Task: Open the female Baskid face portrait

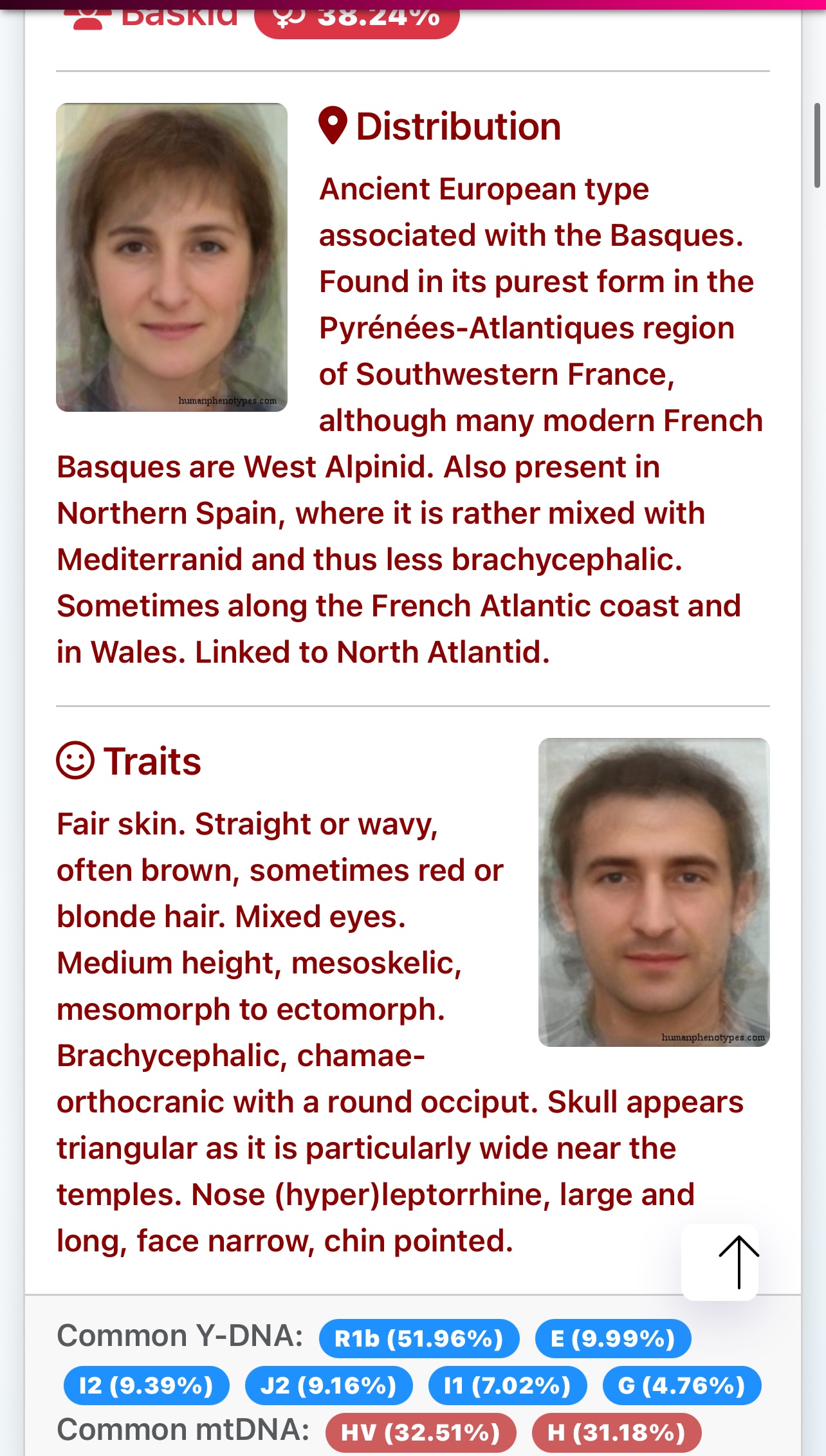Action: (172, 257)
